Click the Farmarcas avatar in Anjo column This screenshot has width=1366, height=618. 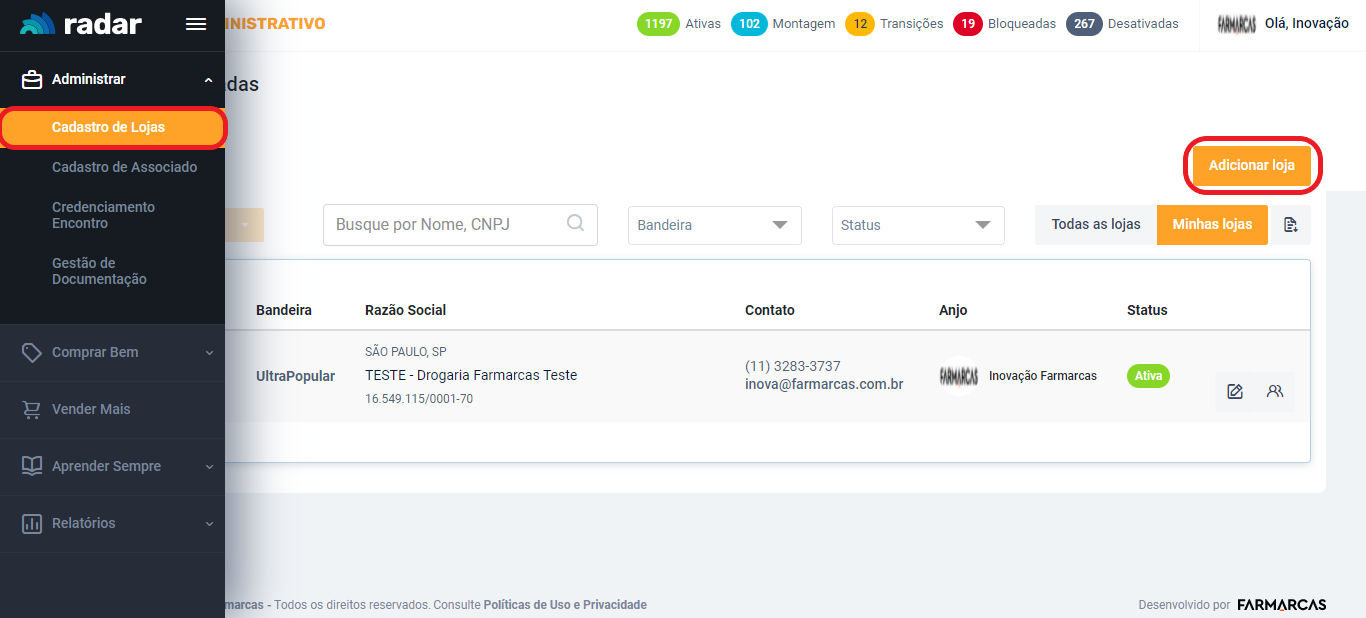958,376
